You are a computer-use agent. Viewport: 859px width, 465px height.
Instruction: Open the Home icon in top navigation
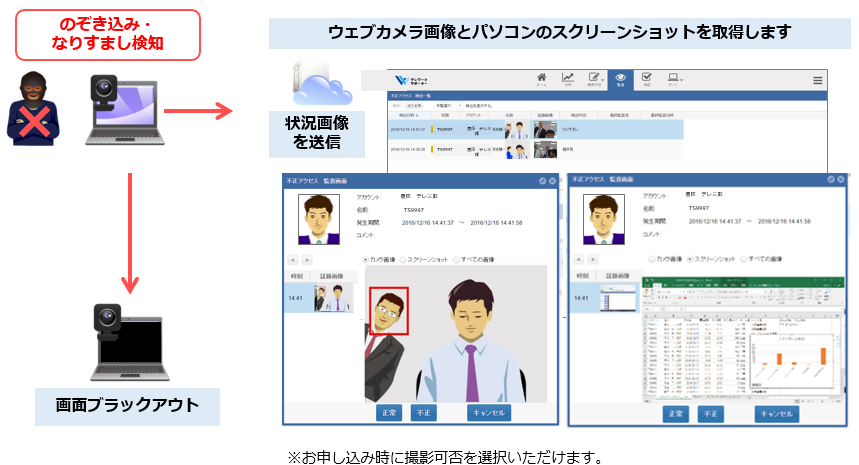[541, 80]
